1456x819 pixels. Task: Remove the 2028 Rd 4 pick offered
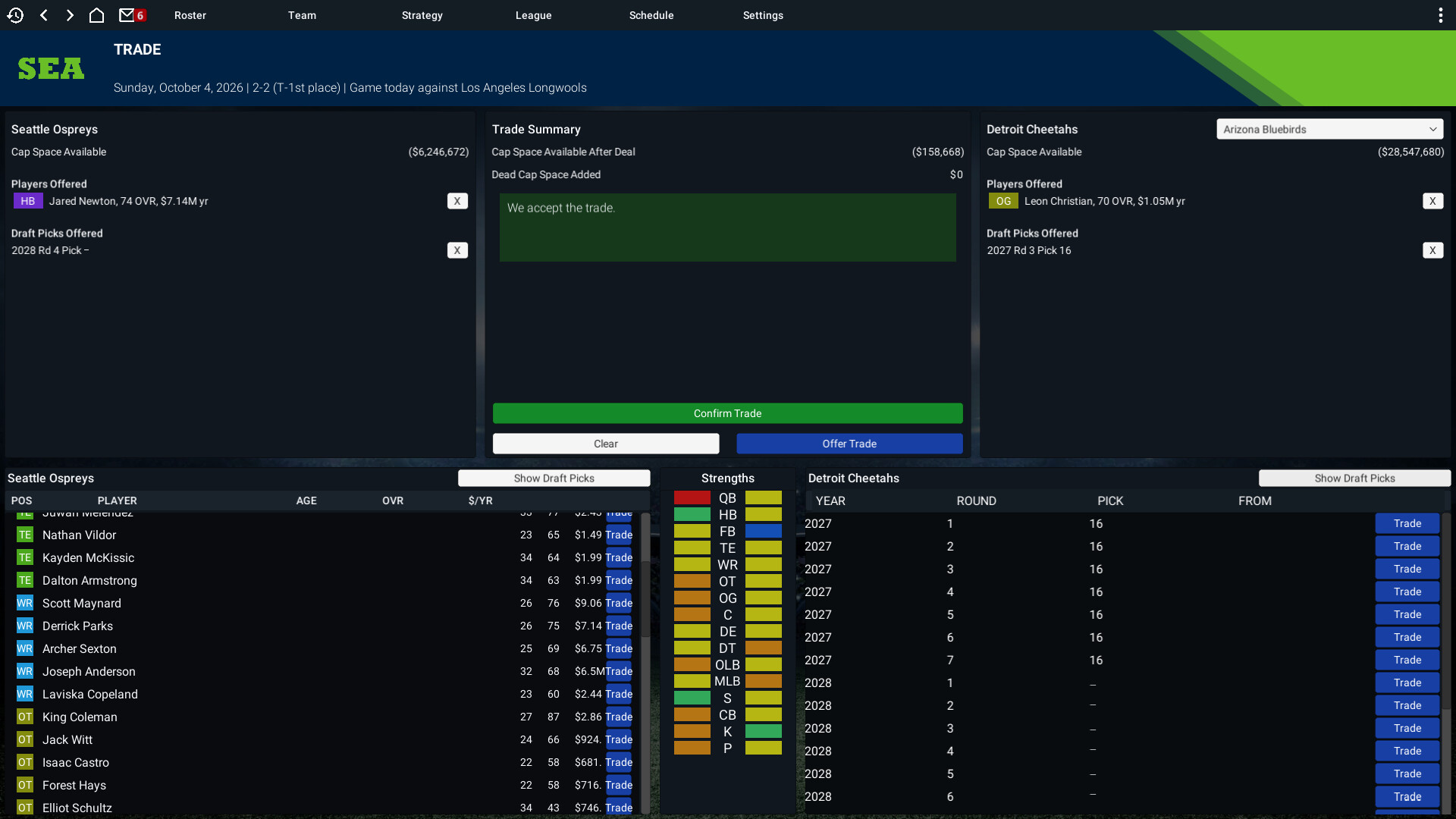(457, 250)
